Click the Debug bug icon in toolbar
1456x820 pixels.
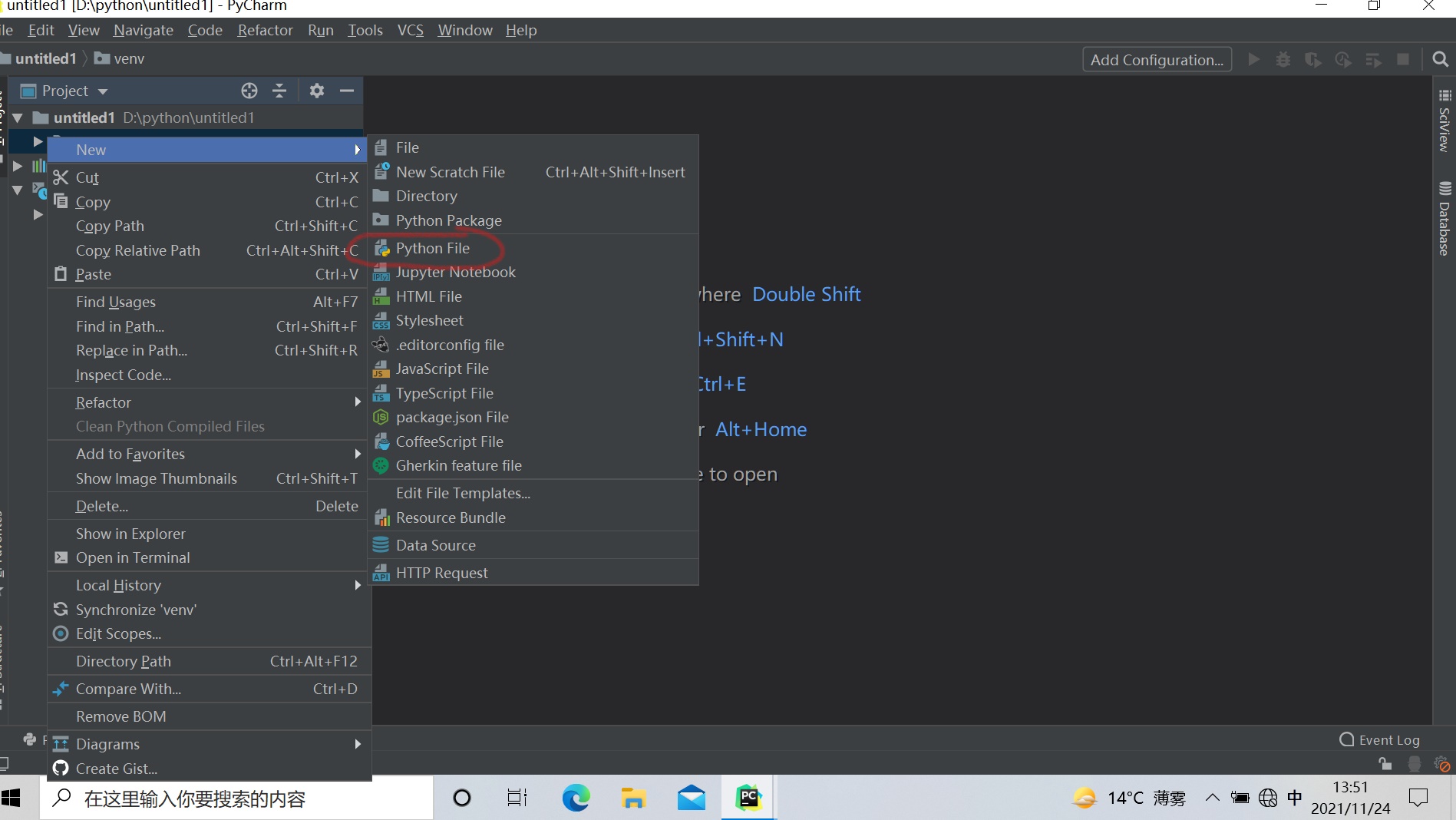(1283, 59)
